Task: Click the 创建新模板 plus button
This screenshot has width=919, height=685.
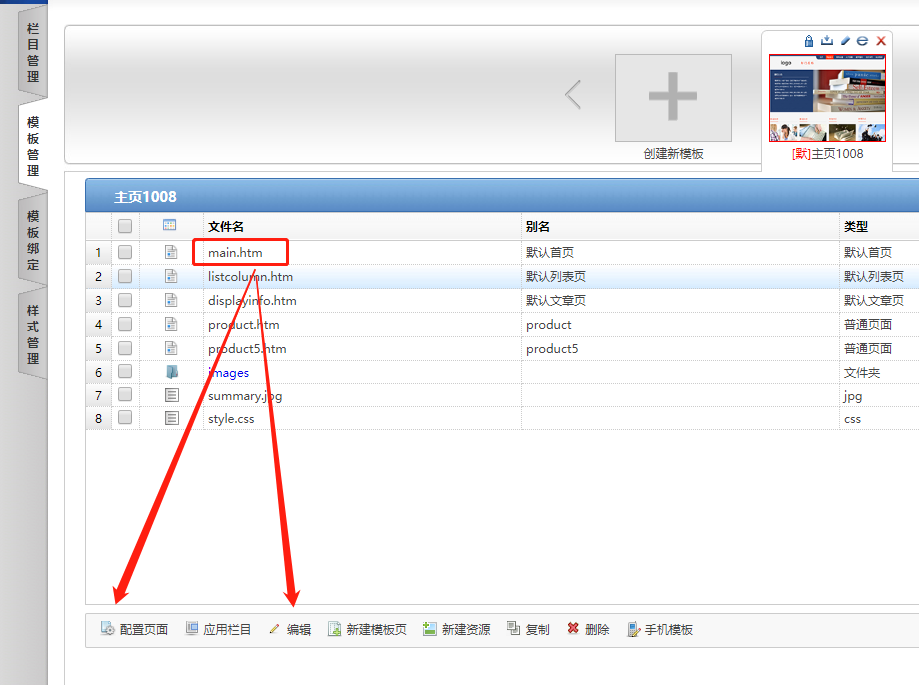Action: point(672,97)
